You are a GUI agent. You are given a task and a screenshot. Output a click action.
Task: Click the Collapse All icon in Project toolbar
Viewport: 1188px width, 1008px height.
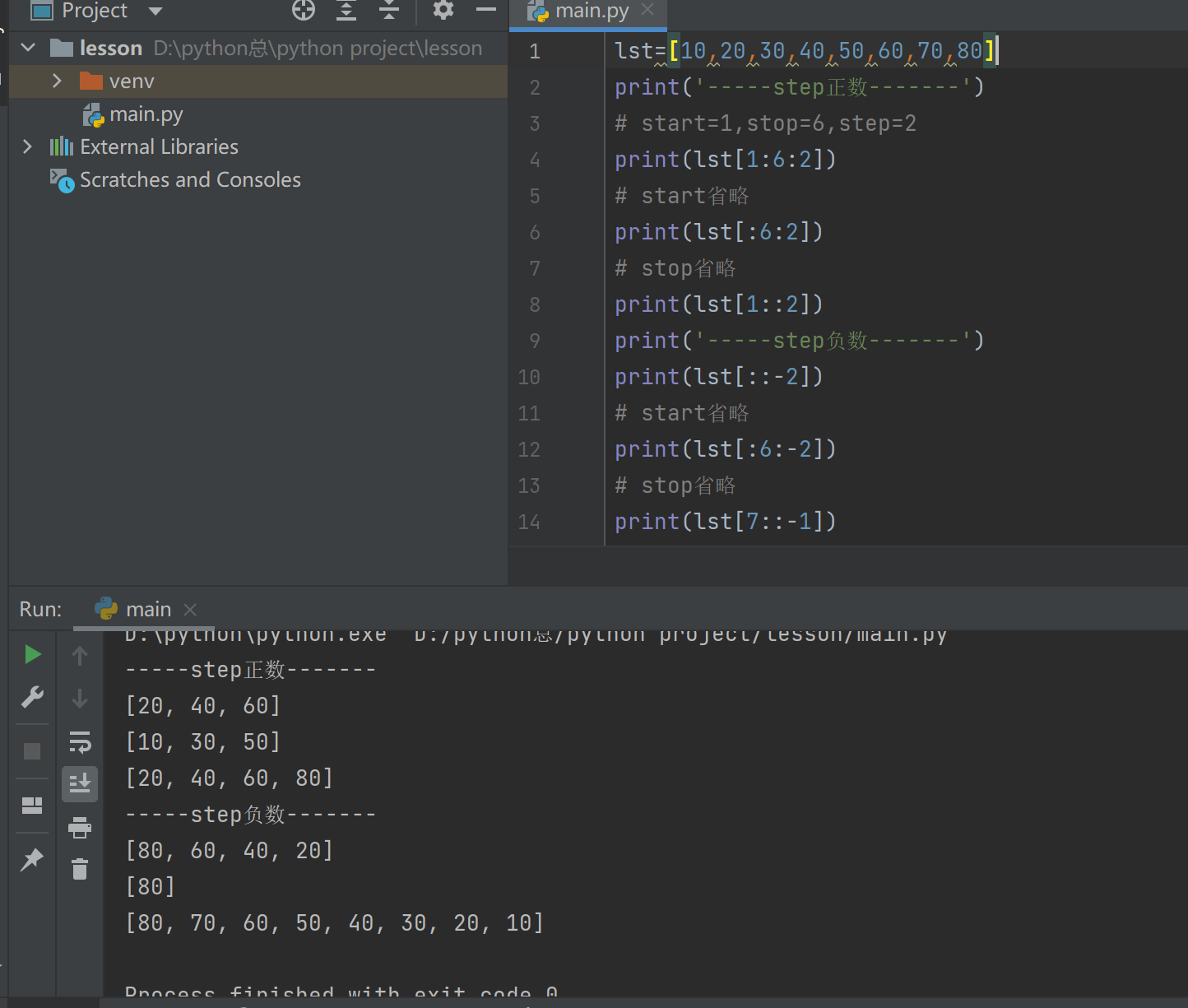(389, 10)
